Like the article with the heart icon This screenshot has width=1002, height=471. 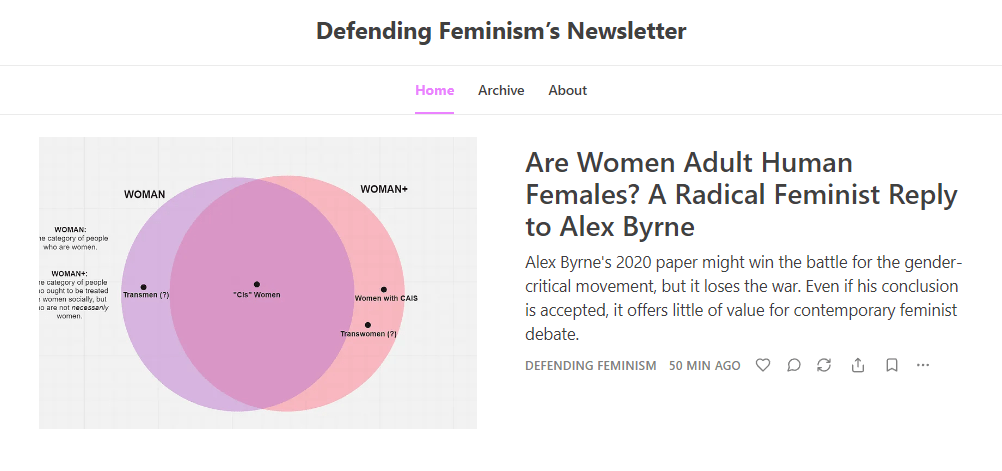click(763, 365)
